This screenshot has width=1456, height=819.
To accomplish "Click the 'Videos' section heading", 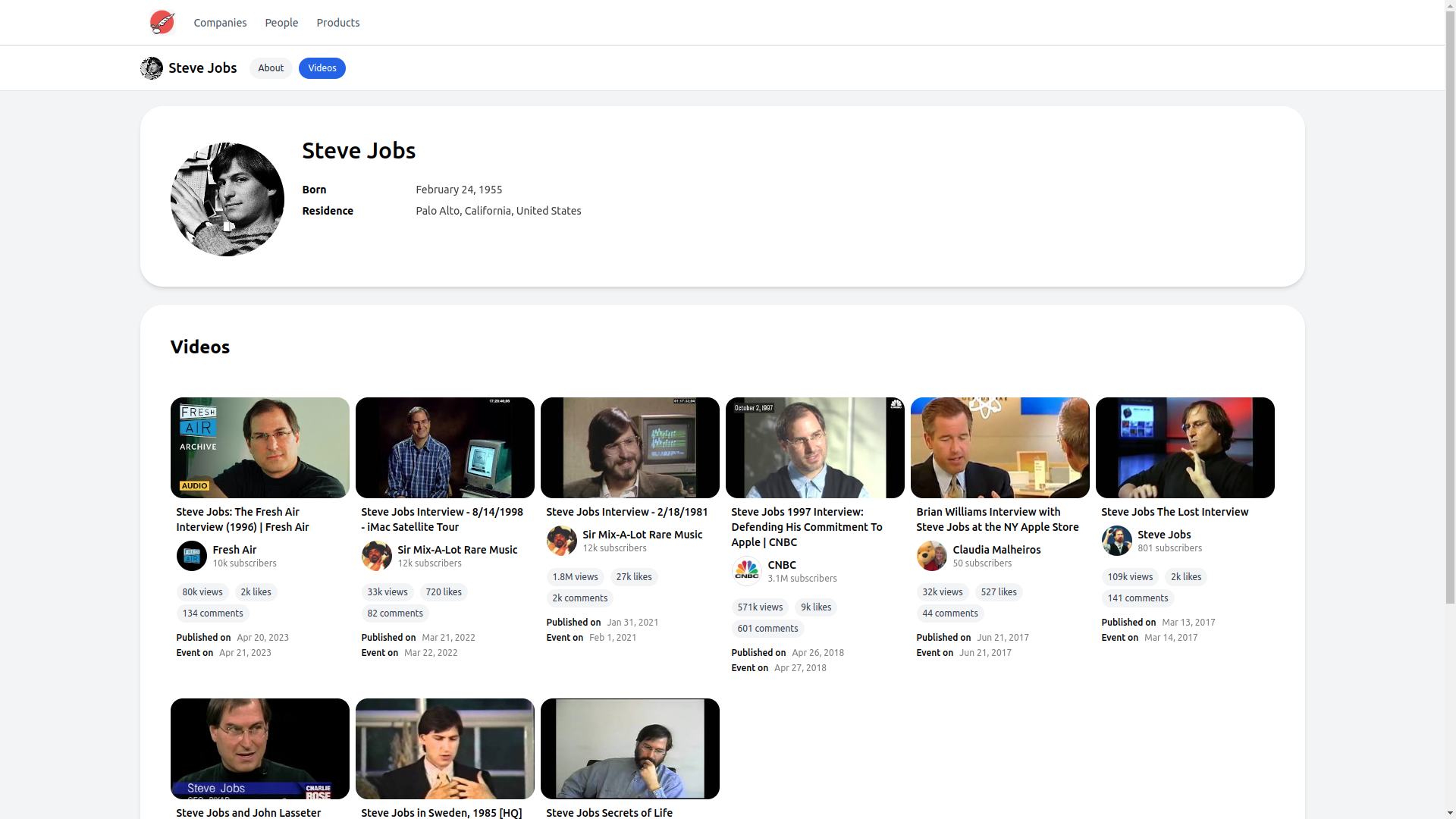I will point(200,347).
